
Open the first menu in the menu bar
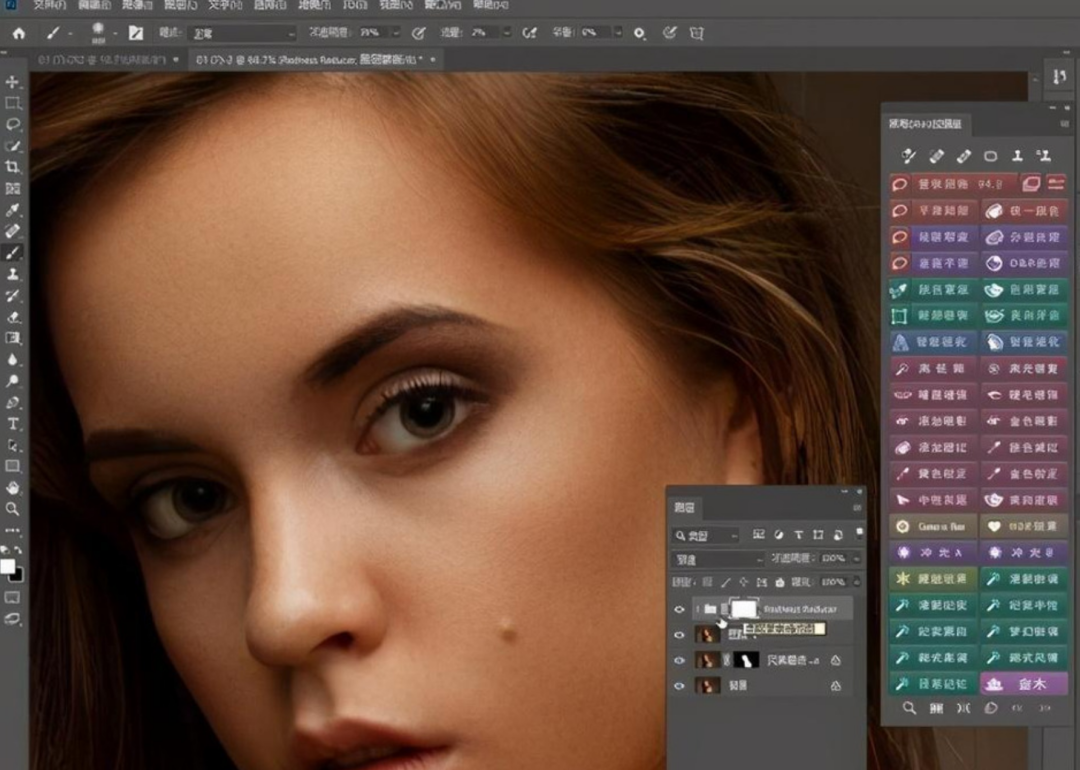[50, 5]
